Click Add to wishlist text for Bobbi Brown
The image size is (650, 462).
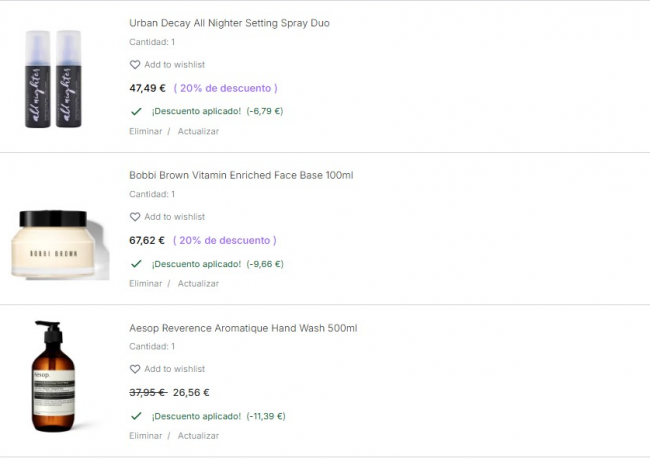coord(174,217)
